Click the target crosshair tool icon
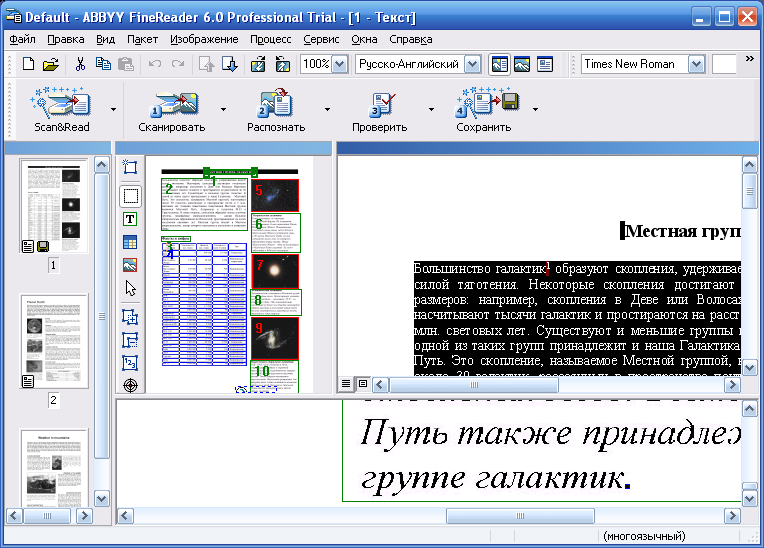This screenshot has height=548, width=764. click(130, 385)
